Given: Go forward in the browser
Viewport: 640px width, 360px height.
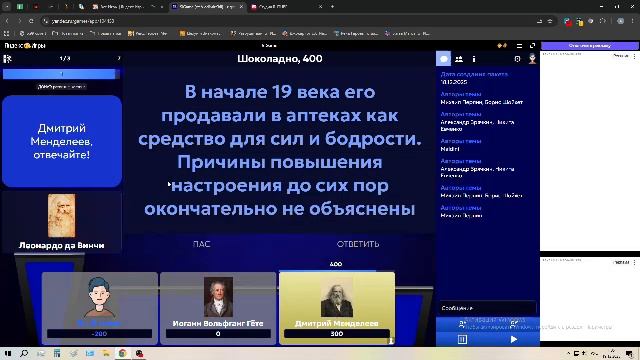Looking at the screenshot, I should (19, 21).
